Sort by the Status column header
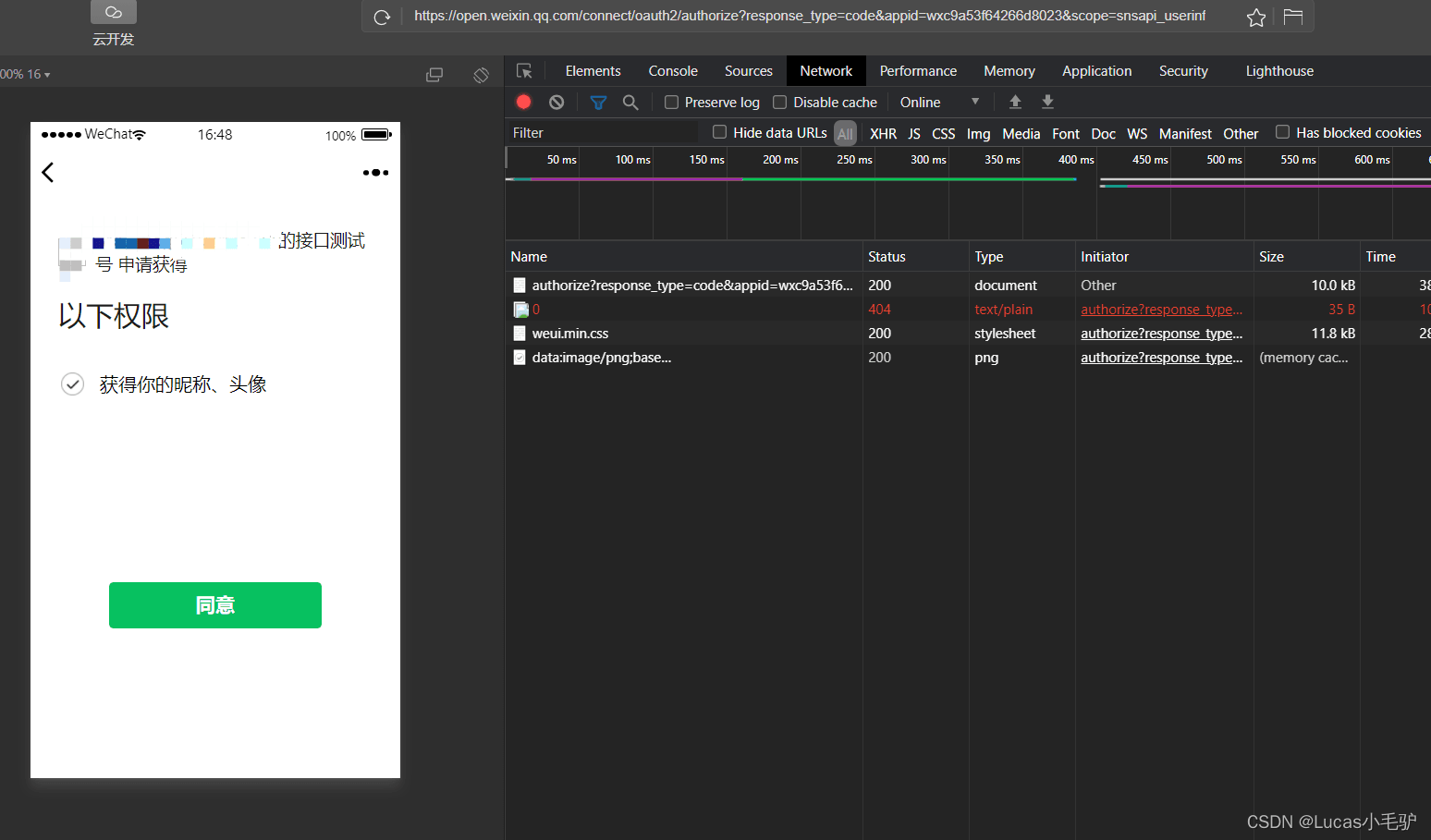This screenshot has height=840, width=1431. [915, 257]
